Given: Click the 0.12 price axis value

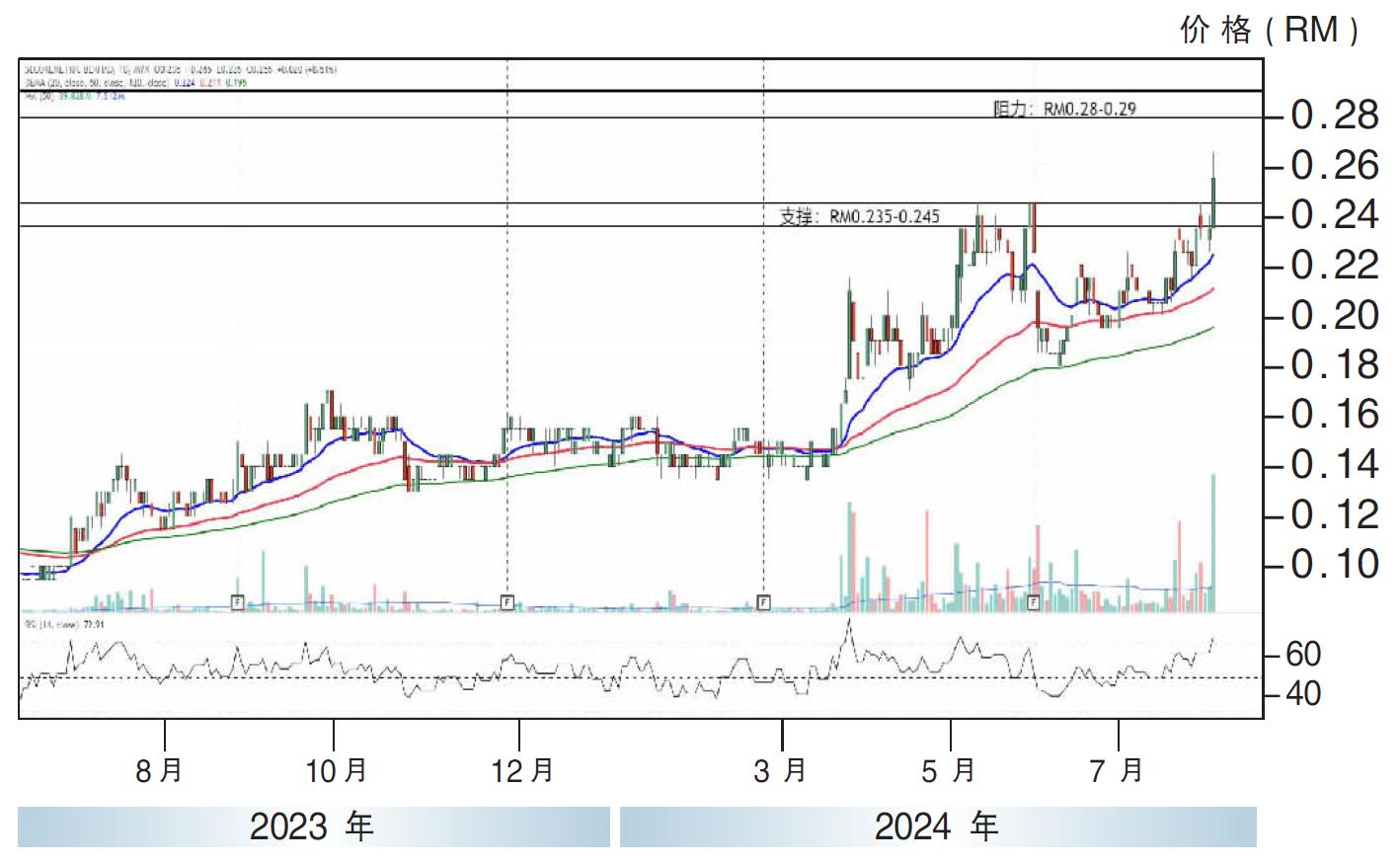Looking at the screenshot, I should tap(1335, 514).
